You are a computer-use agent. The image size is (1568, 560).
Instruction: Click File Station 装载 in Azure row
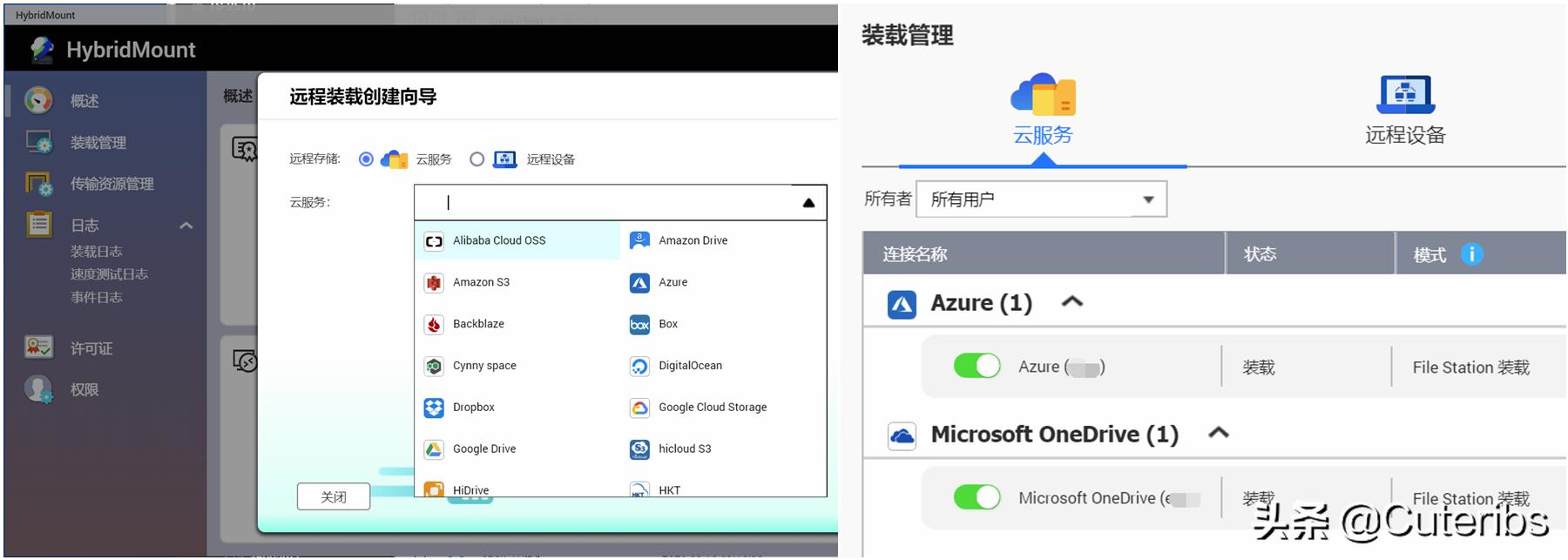click(x=1471, y=368)
